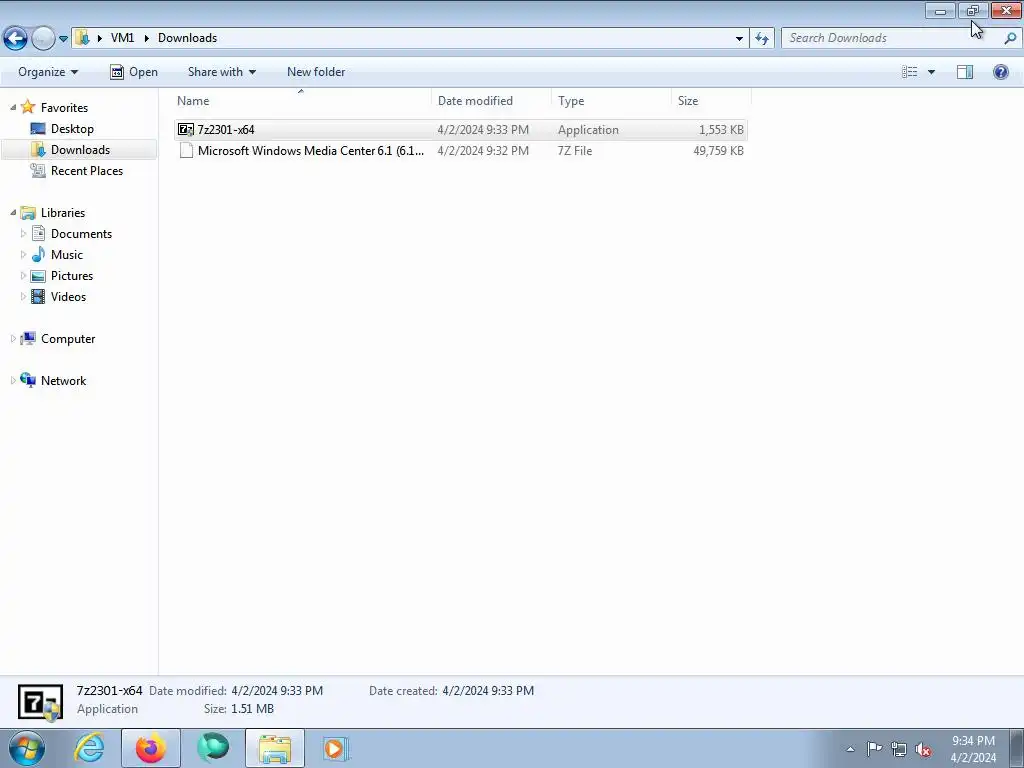Expand the Music library
The height and width of the screenshot is (768, 1024).
tap(24, 254)
